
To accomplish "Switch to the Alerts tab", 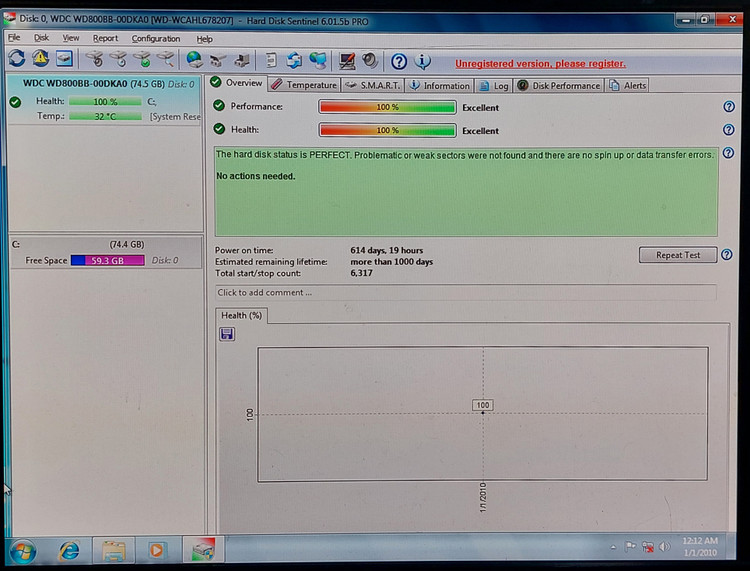I will (628, 86).
